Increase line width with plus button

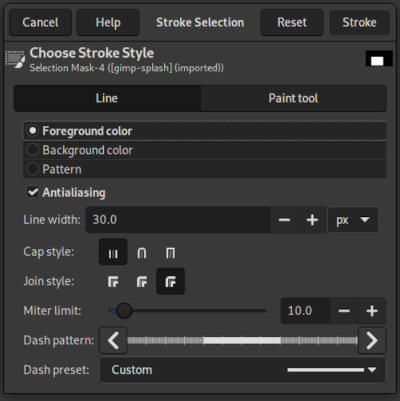312,220
